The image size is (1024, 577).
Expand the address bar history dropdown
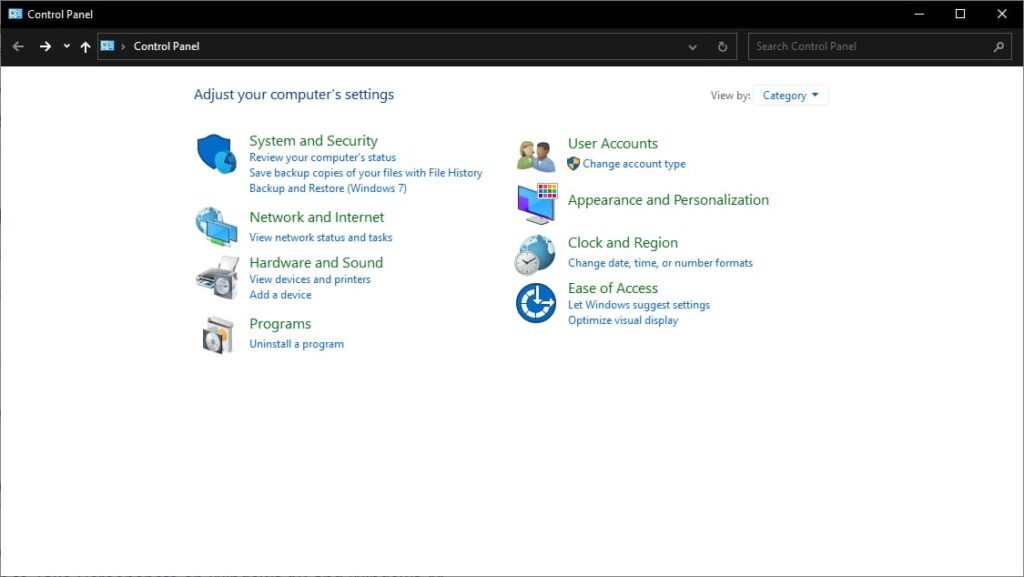coord(692,46)
